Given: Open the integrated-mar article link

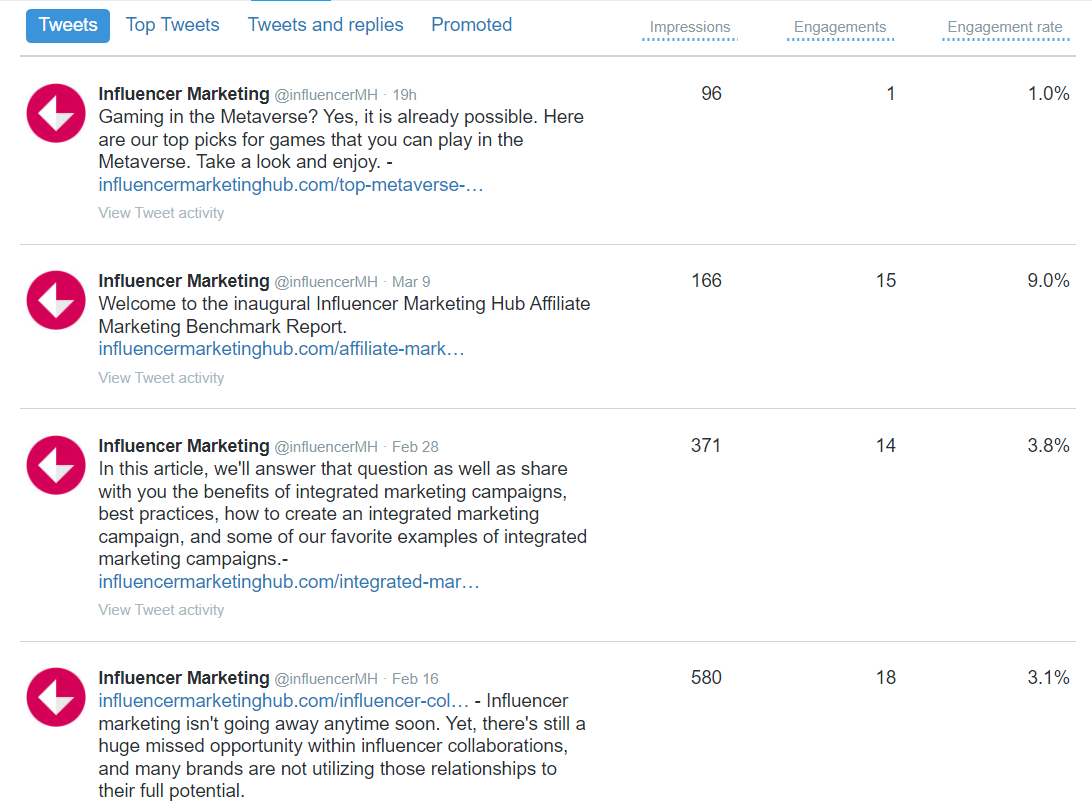Looking at the screenshot, I should 288,581.
